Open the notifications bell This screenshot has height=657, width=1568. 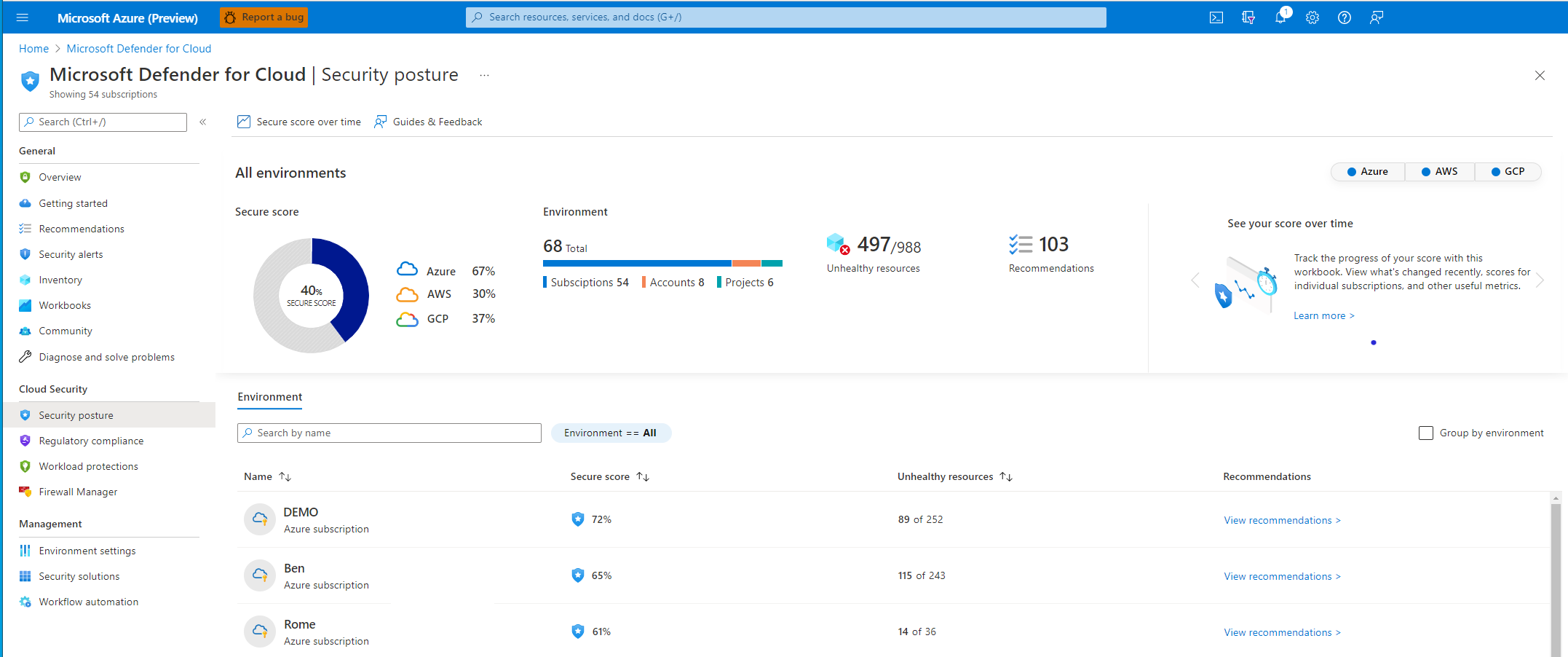[1280, 17]
